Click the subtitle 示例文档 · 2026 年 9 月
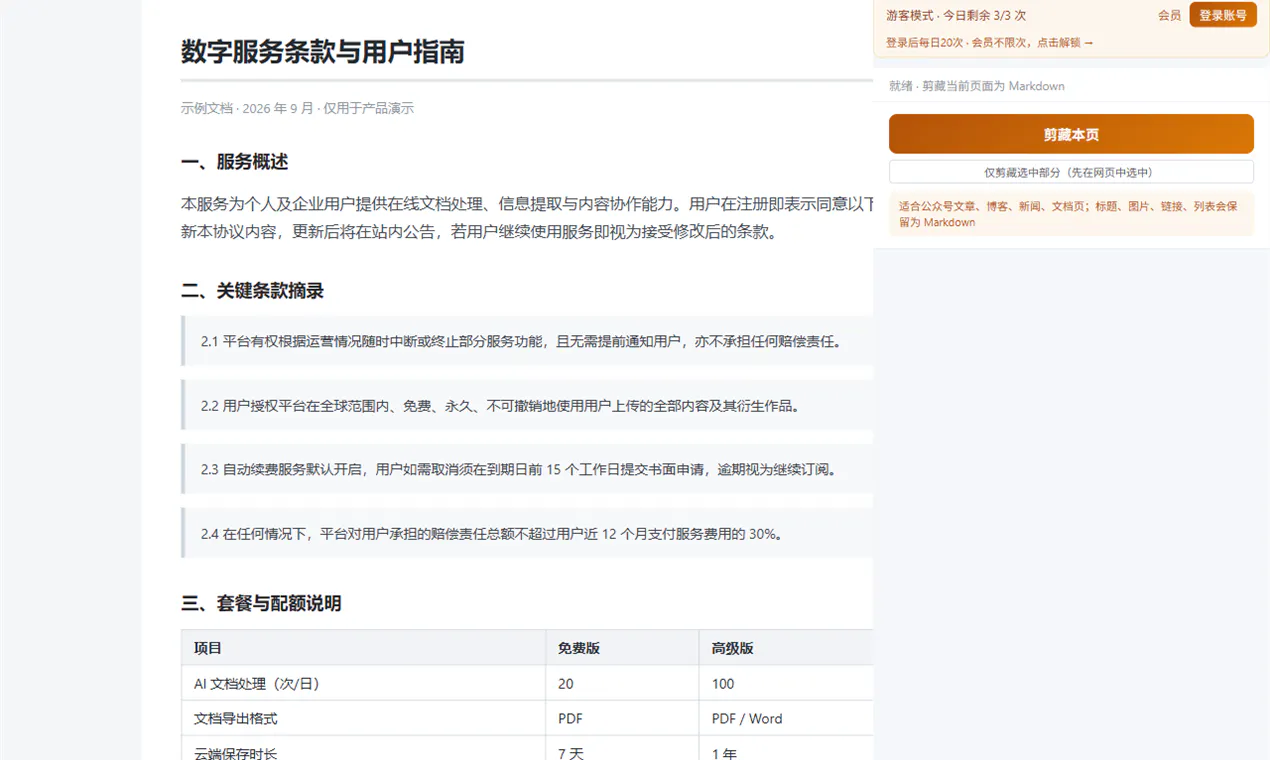This screenshot has height=760, width=1270. (x=297, y=108)
